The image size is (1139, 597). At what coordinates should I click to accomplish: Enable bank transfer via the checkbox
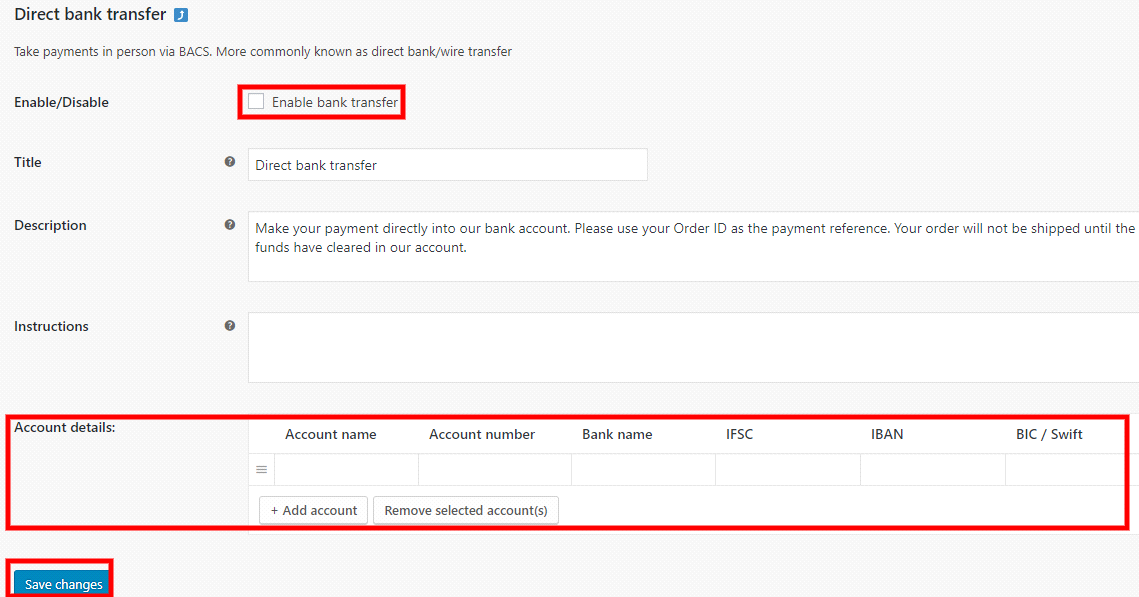pyautogui.click(x=256, y=101)
